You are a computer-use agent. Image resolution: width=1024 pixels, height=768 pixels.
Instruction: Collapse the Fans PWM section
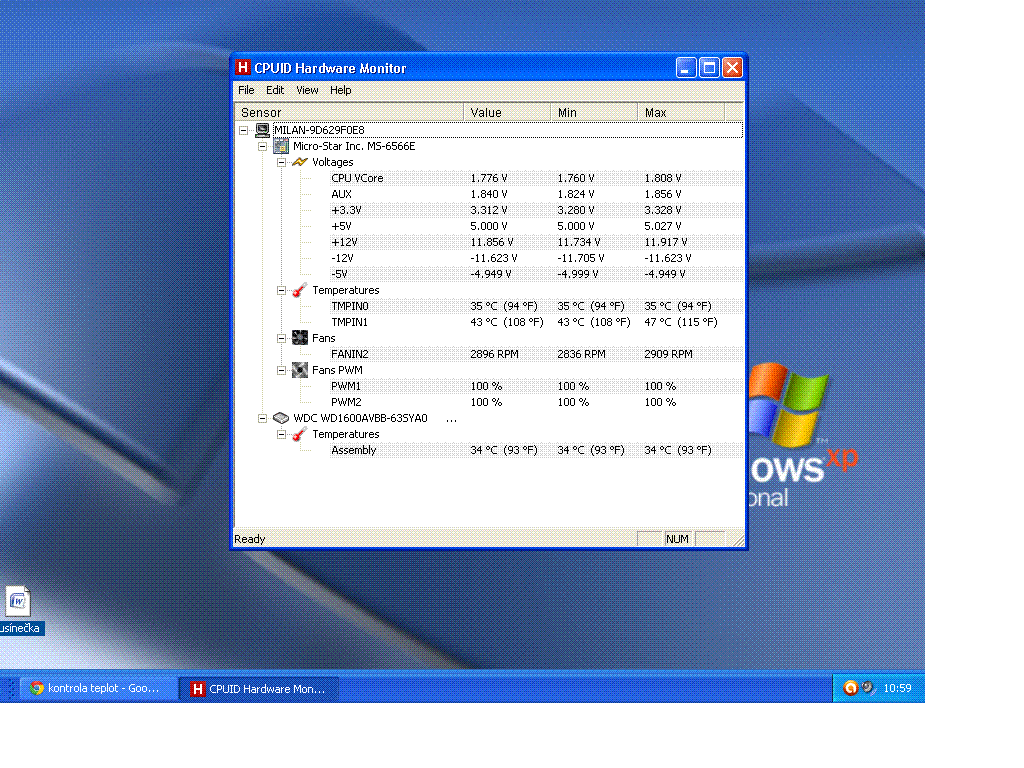pos(281,370)
